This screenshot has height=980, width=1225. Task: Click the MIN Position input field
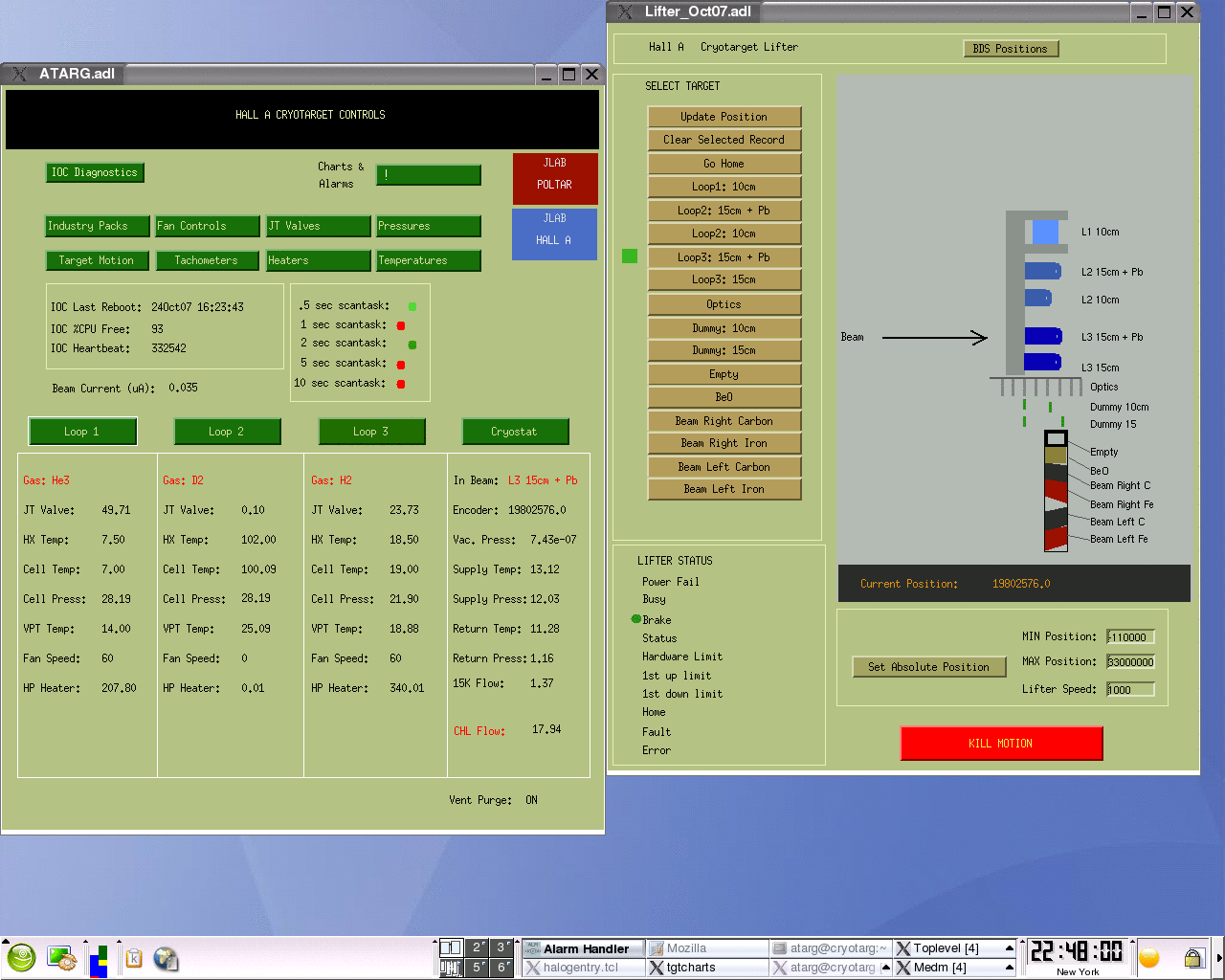tap(1130, 637)
